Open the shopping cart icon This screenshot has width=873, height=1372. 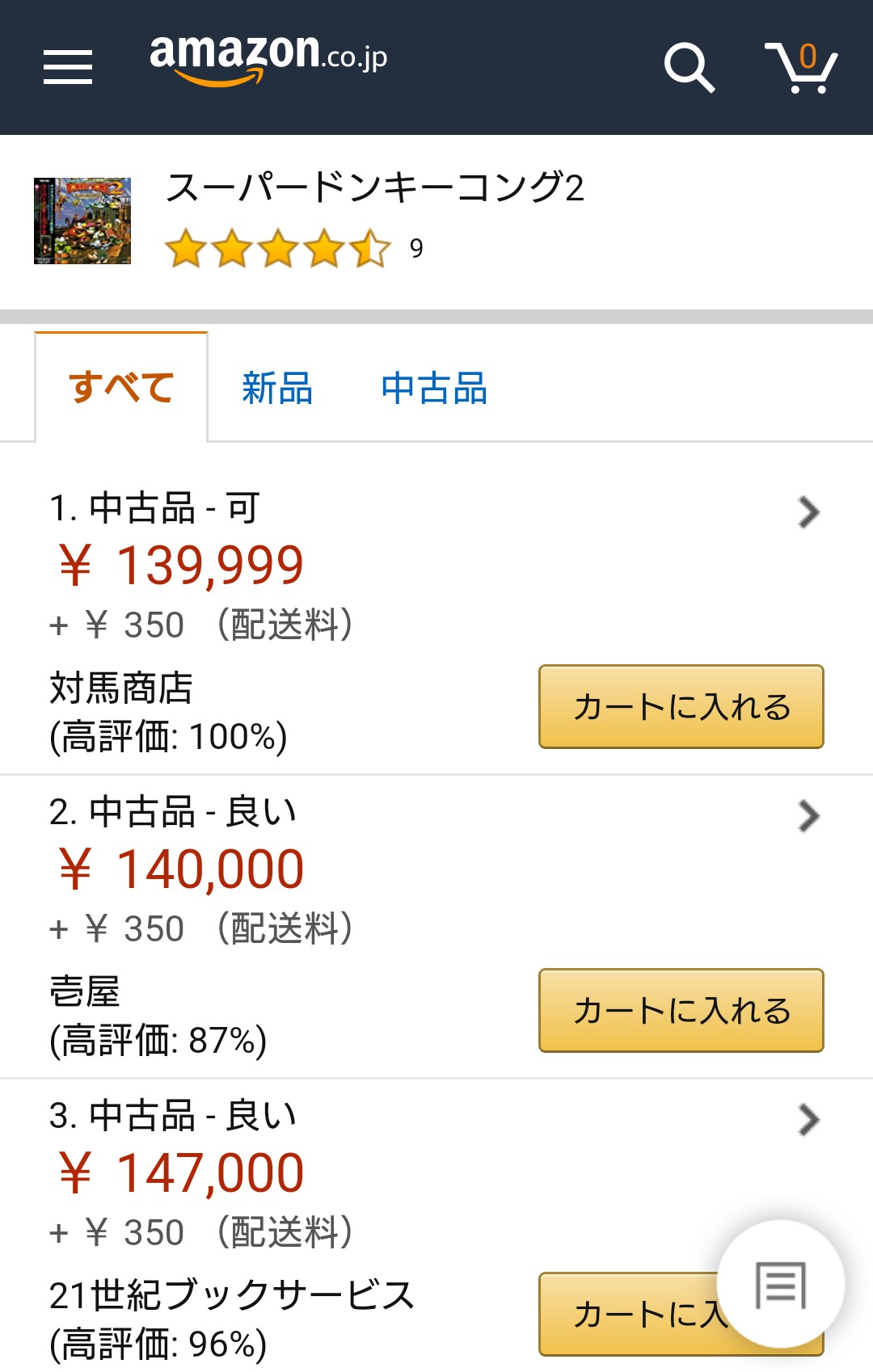[801, 66]
